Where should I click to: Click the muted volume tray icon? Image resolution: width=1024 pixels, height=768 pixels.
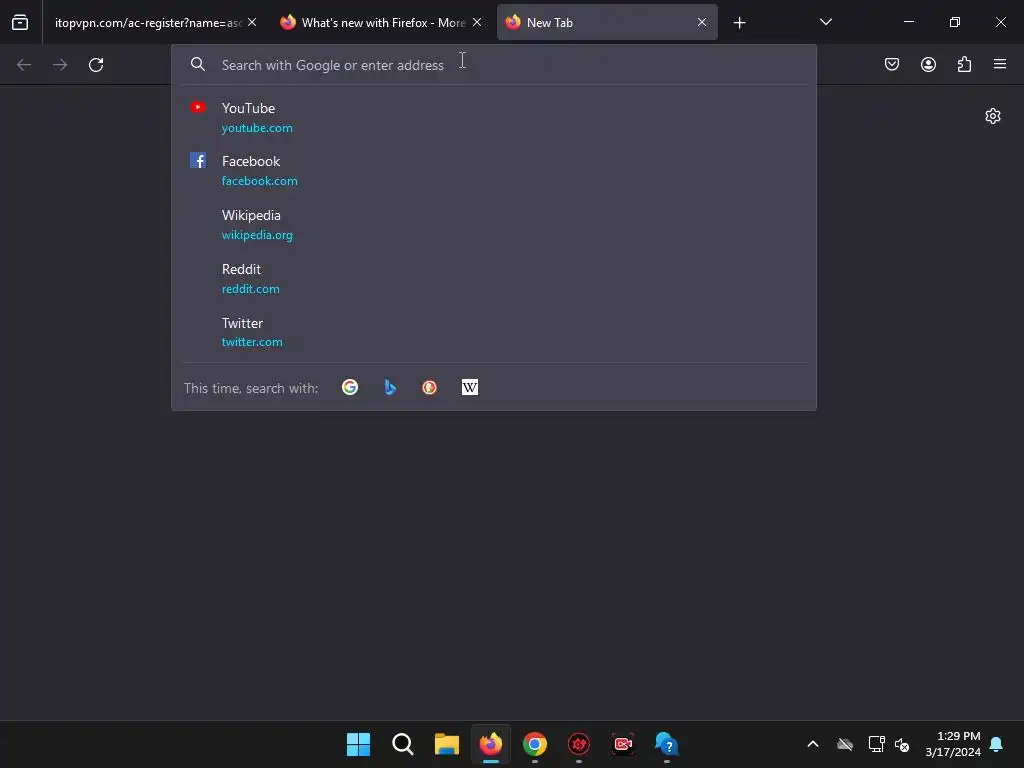point(902,744)
